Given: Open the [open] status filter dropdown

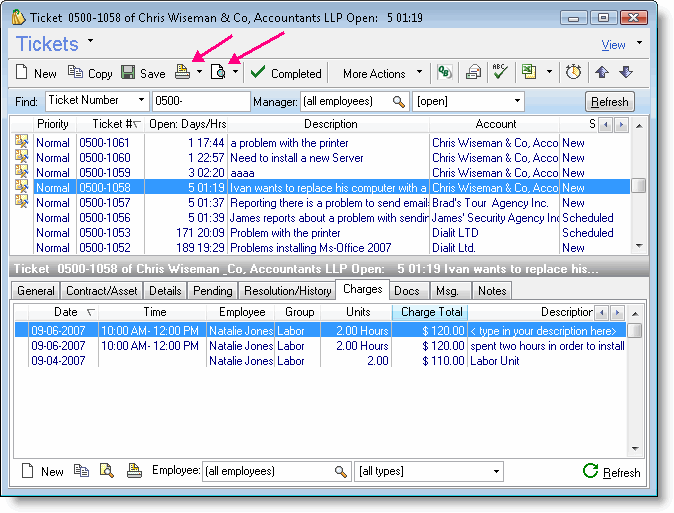Looking at the screenshot, I should (x=517, y=102).
